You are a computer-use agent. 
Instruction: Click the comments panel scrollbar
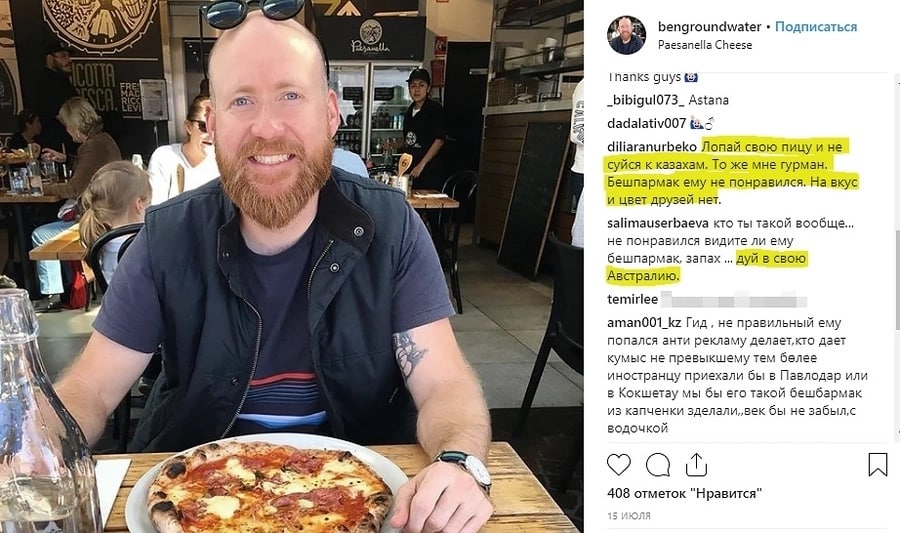coord(897,279)
